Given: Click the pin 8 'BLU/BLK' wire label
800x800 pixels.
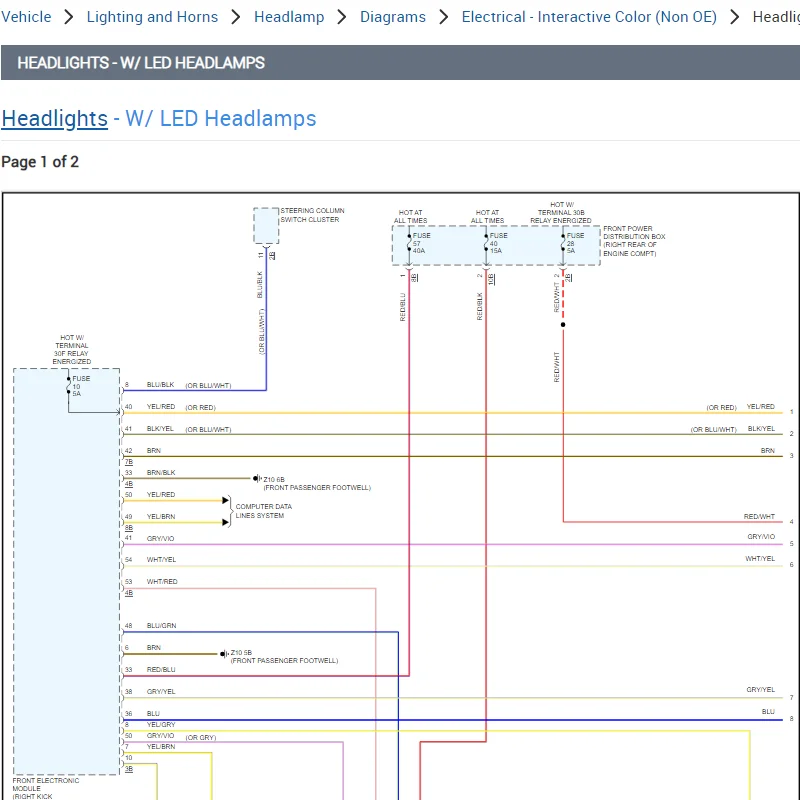Looking at the screenshot, I should pyautogui.click(x=160, y=385).
